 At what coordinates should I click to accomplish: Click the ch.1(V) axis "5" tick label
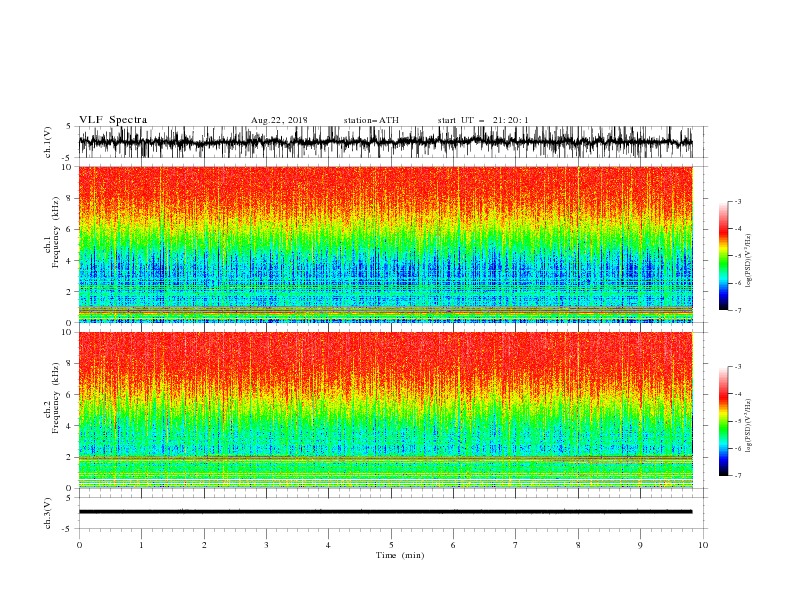point(69,126)
